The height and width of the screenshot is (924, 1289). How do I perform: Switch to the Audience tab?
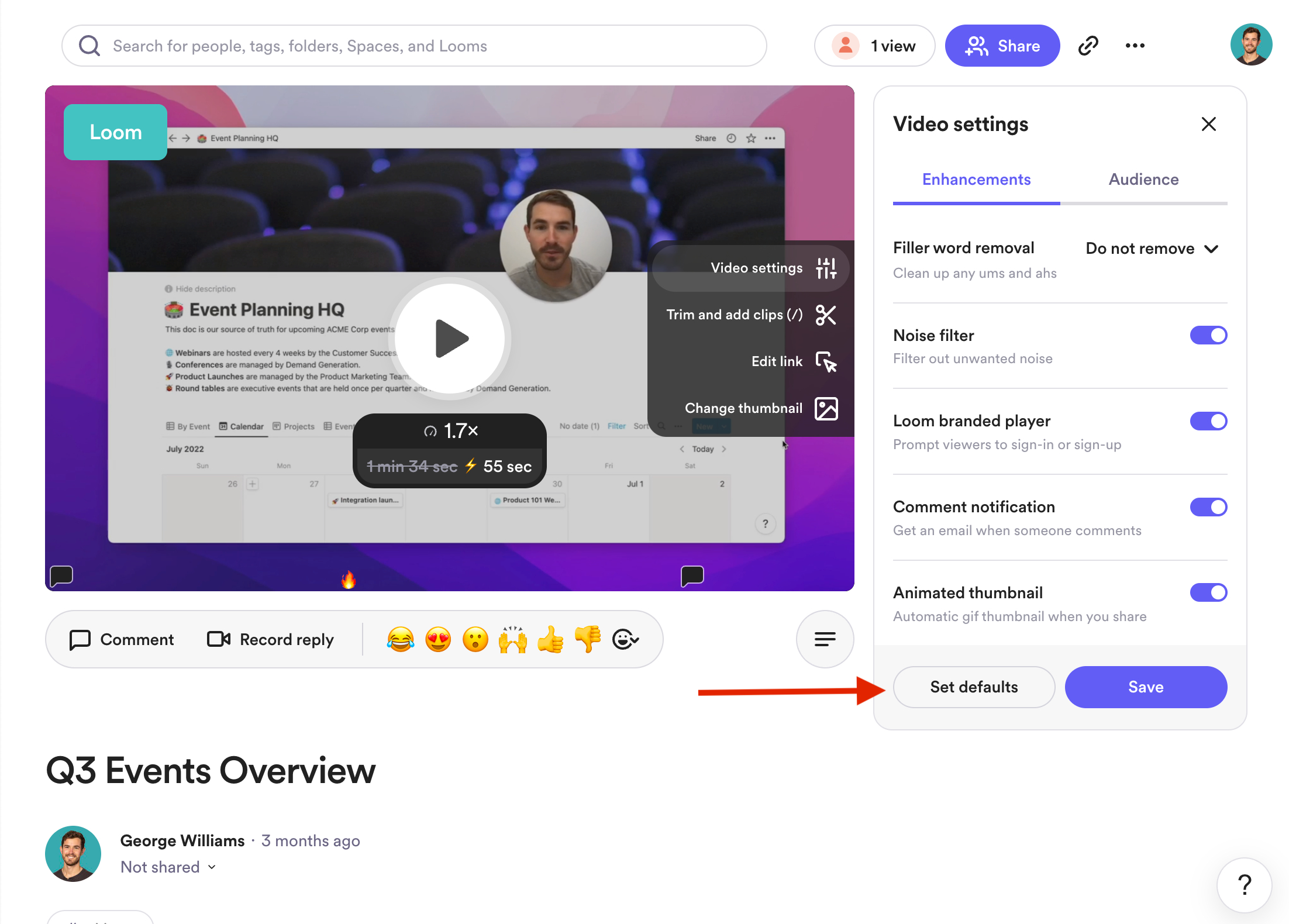(x=1143, y=180)
